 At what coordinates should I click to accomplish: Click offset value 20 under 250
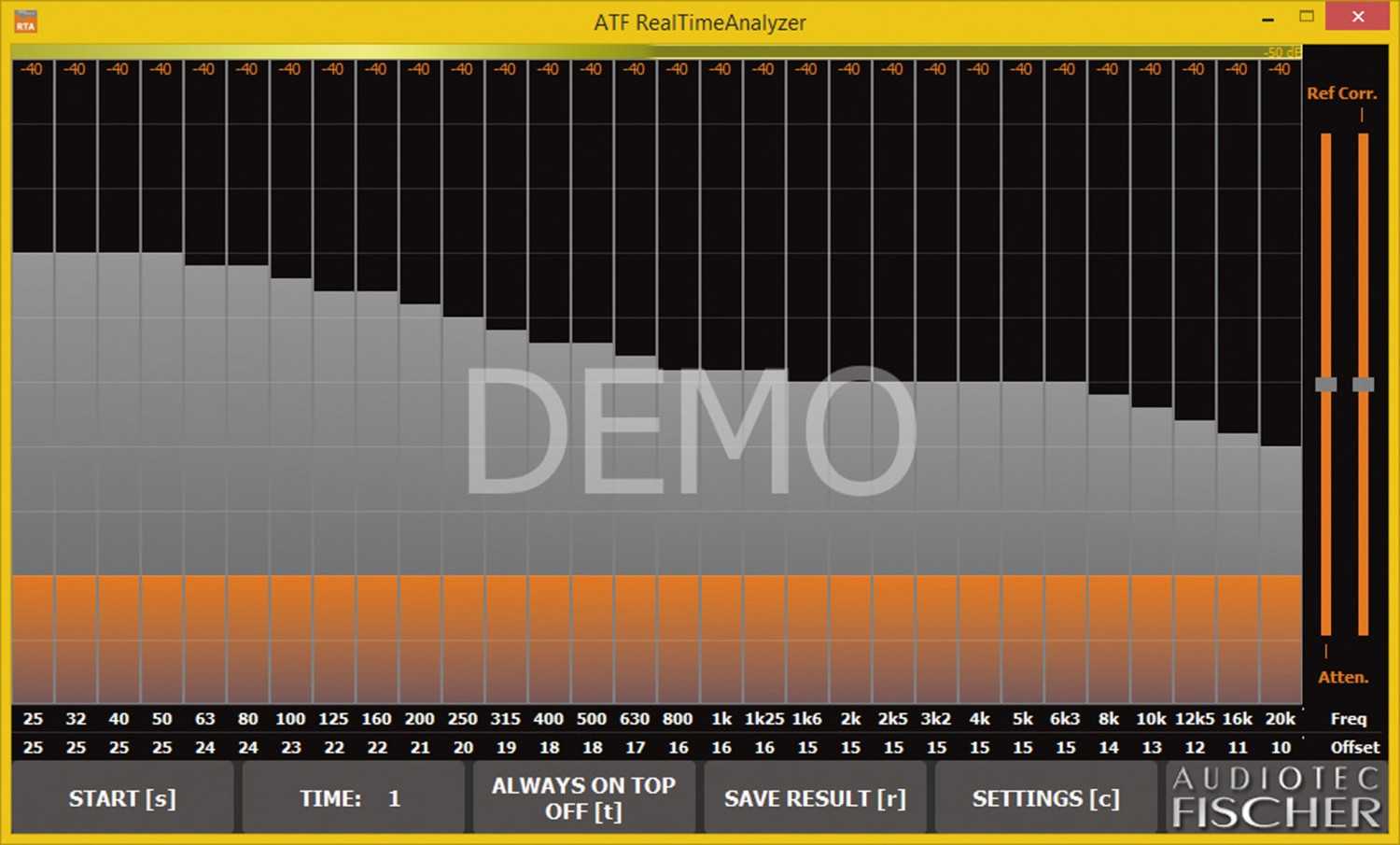click(463, 747)
